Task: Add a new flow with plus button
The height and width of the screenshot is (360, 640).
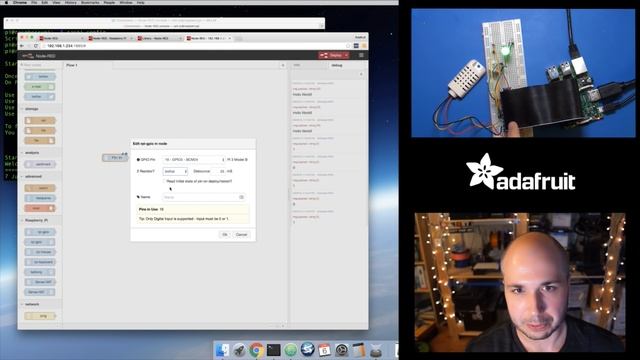Action: (282, 65)
